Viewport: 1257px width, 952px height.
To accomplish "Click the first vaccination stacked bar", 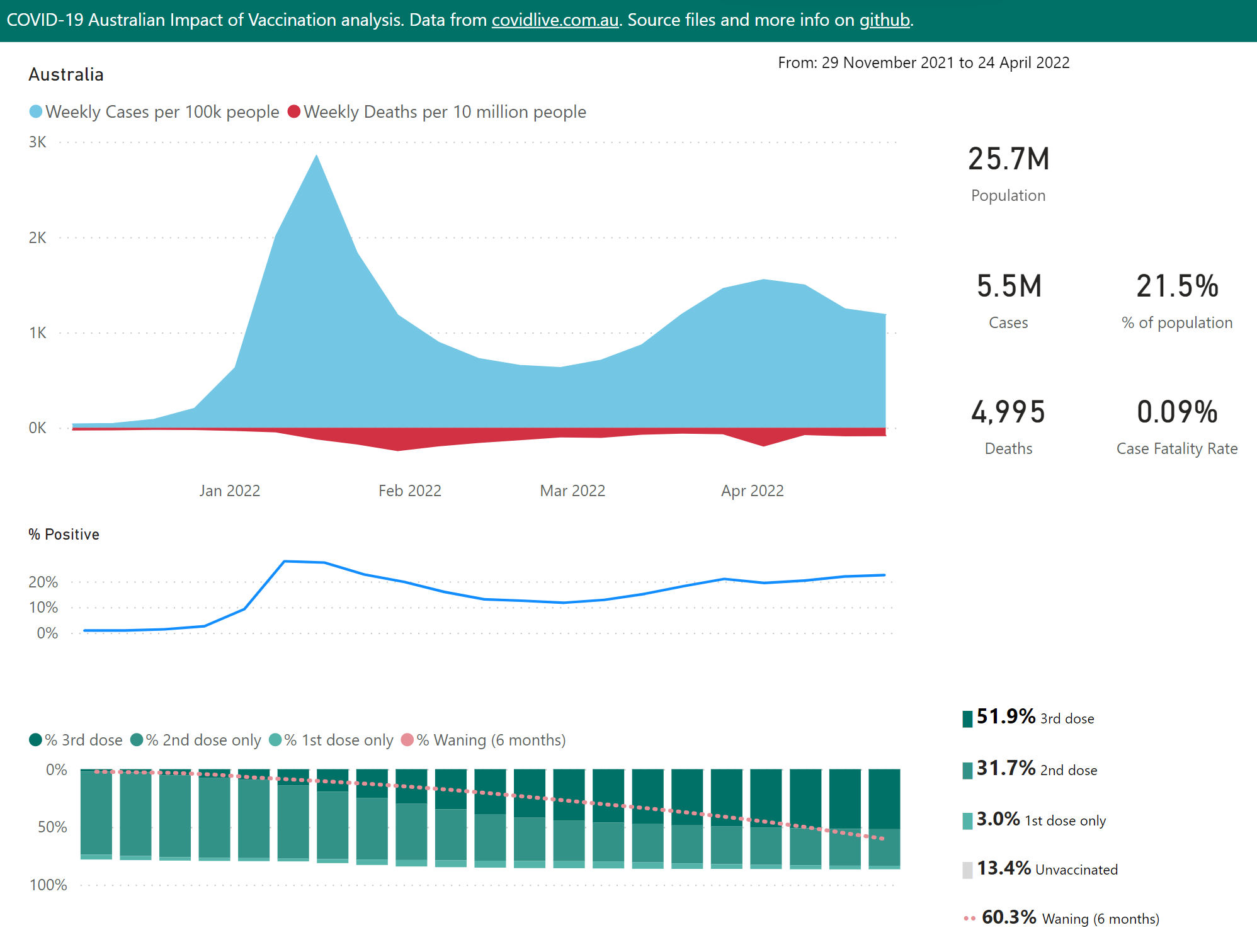I will pyautogui.click(x=96, y=814).
